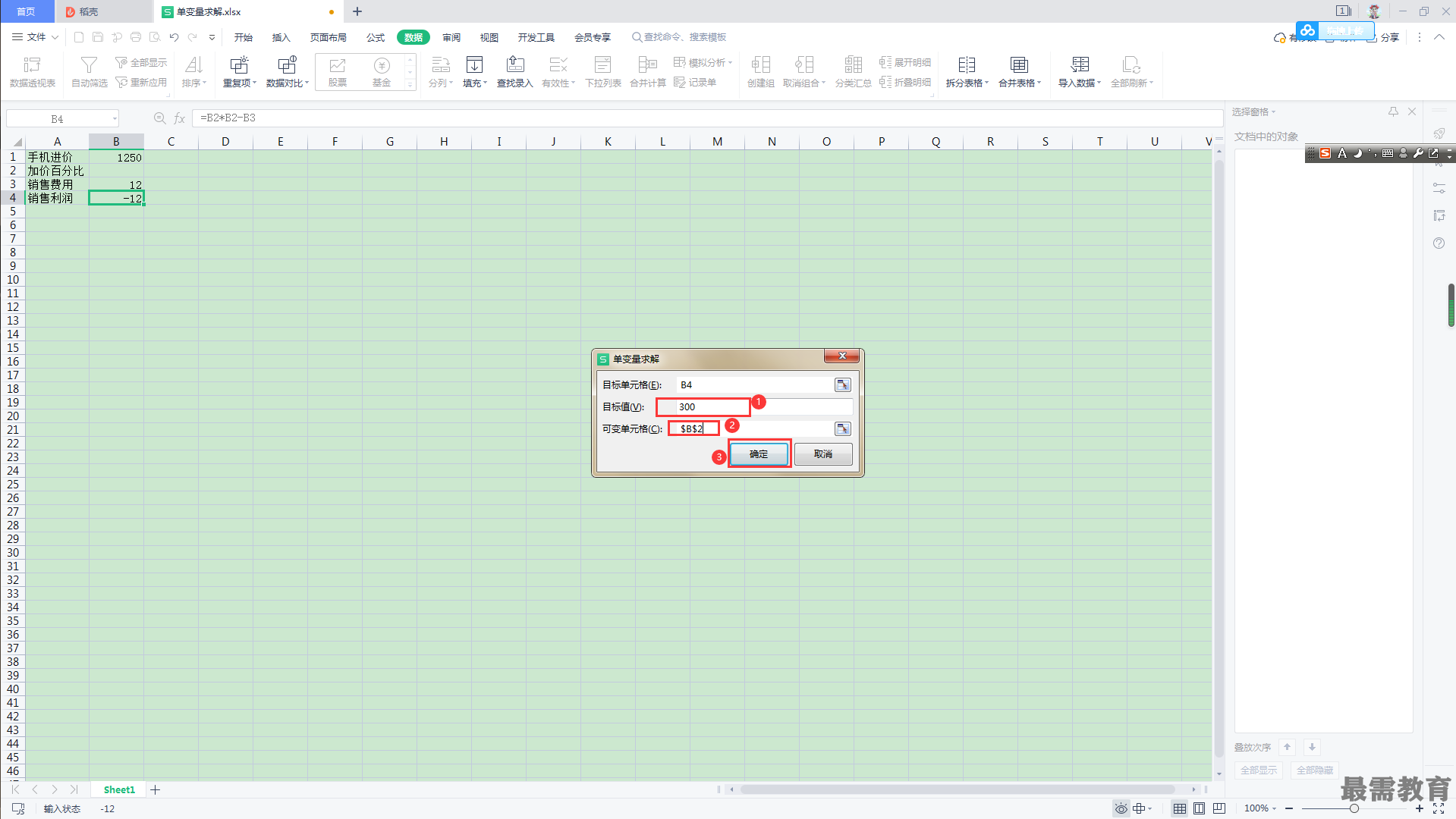1456x819 pixels.
Task: Switch to normal grid view
Action: click(x=1179, y=808)
